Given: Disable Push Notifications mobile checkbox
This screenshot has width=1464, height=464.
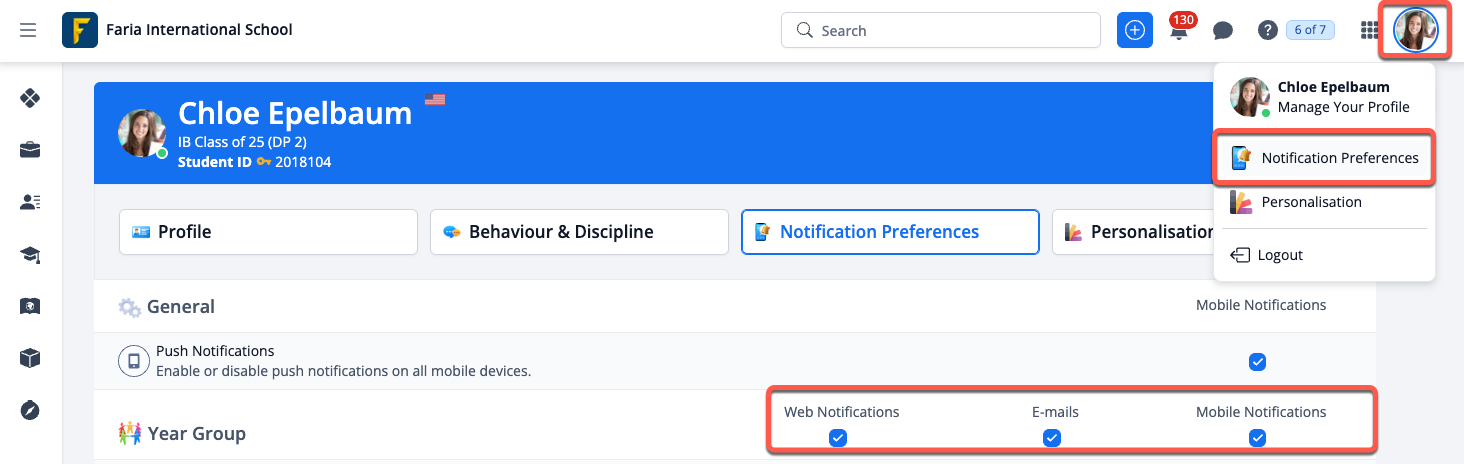Looking at the screenshot, I should tap(1258, 362).
